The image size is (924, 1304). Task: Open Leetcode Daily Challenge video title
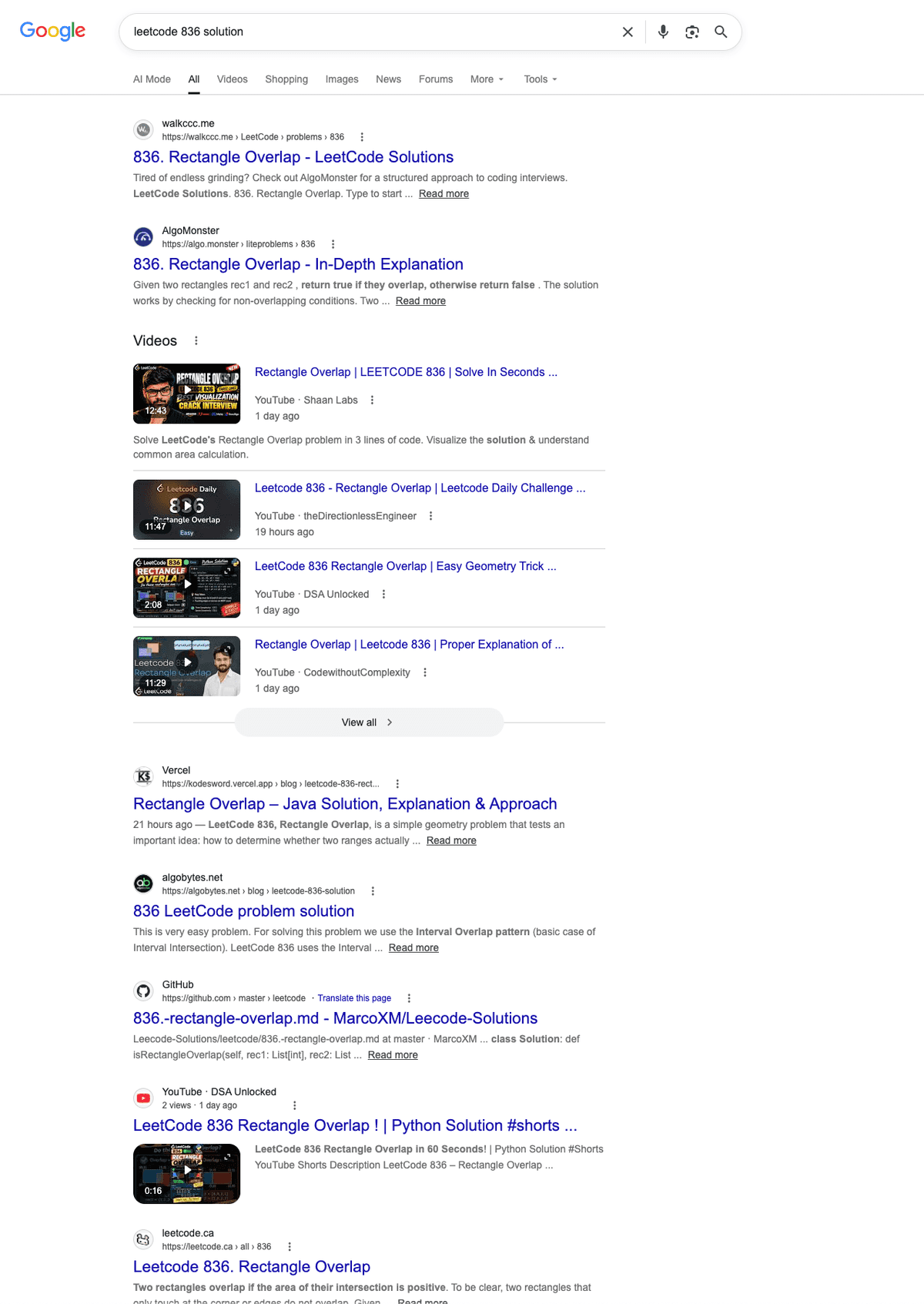(420, 488)
